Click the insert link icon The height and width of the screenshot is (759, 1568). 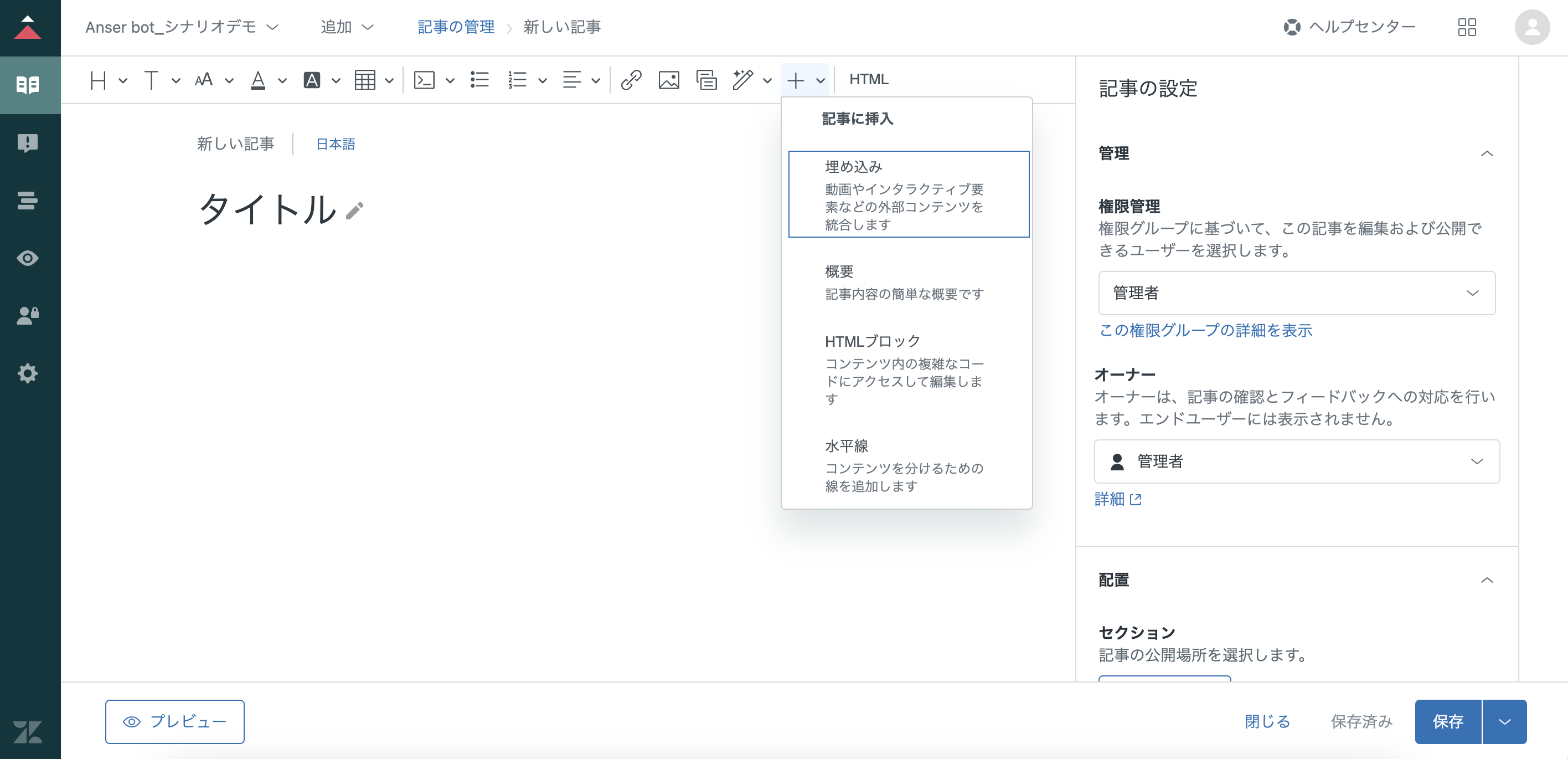coord(631,80)
